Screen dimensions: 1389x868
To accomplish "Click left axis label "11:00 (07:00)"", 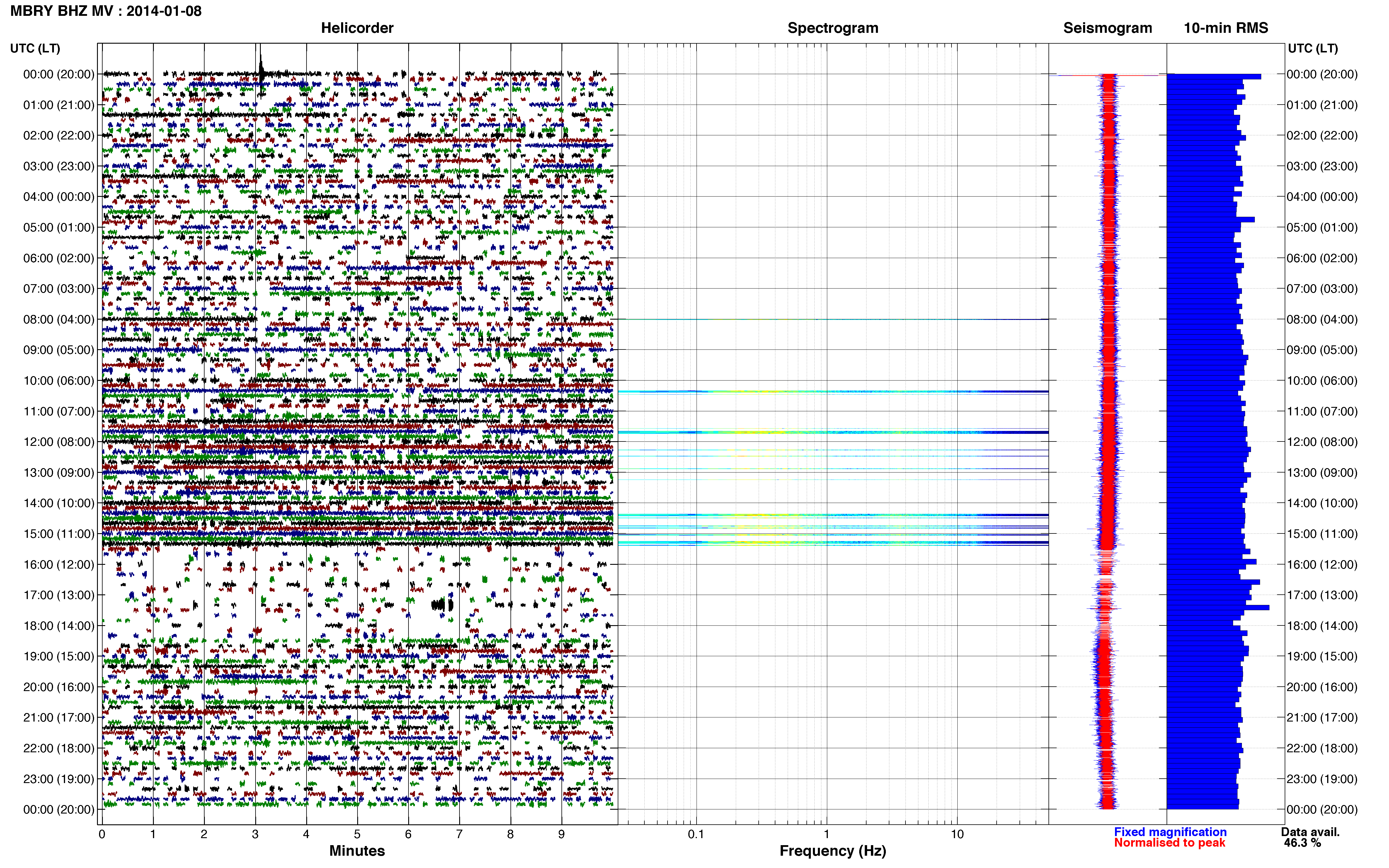I will tap(59, 411).
